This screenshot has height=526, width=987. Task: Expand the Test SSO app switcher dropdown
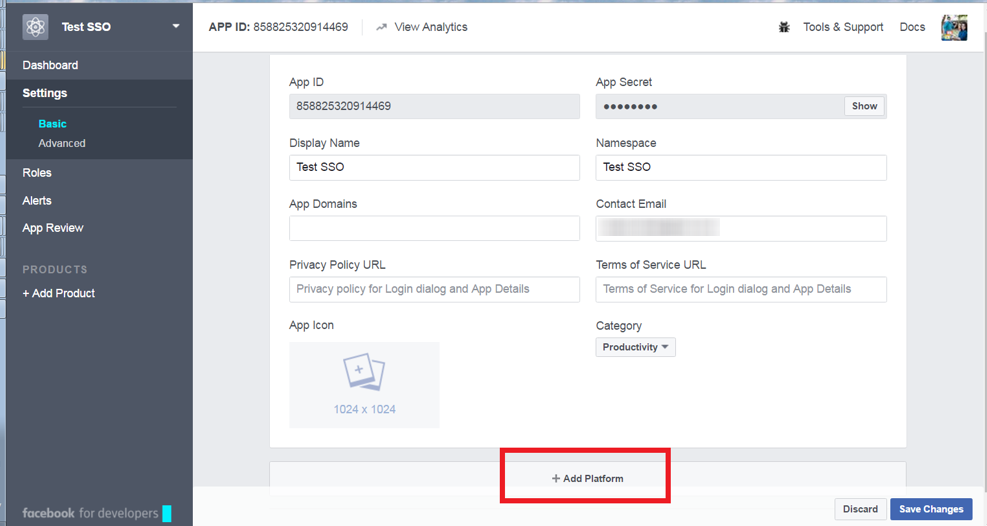(x=176, y=27)
